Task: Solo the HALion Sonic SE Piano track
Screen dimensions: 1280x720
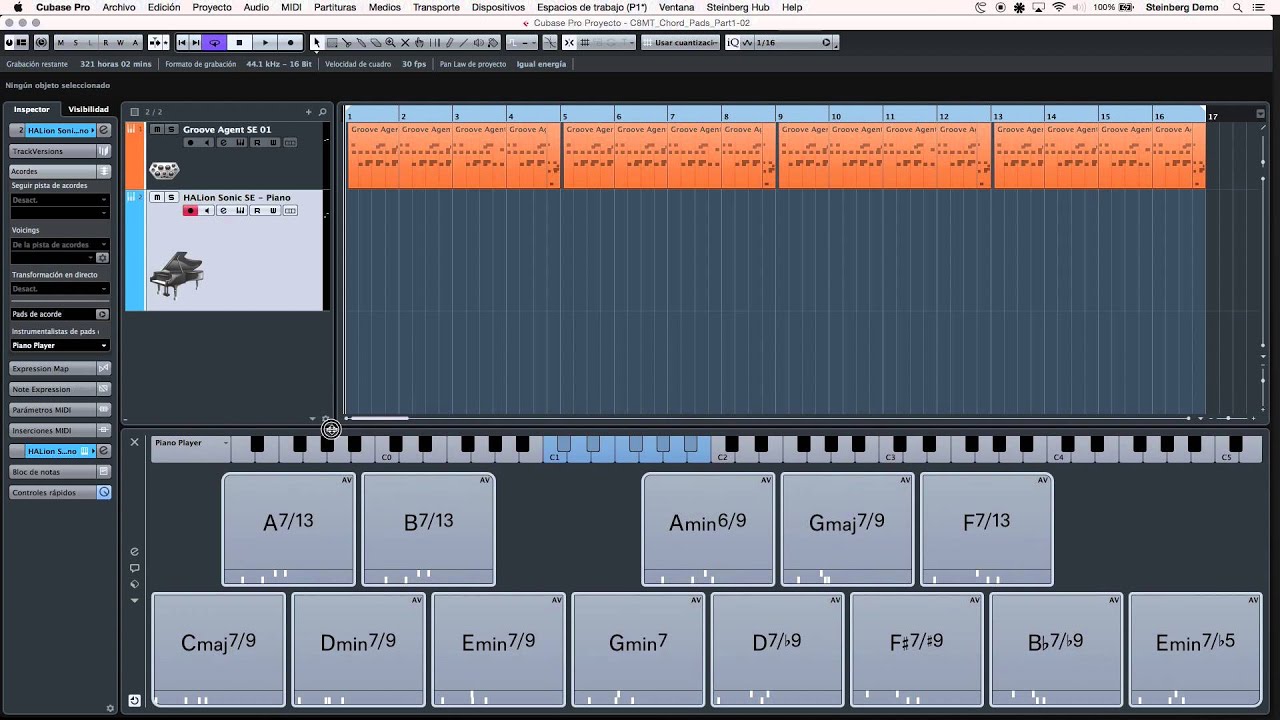Action: click(171, 197)
